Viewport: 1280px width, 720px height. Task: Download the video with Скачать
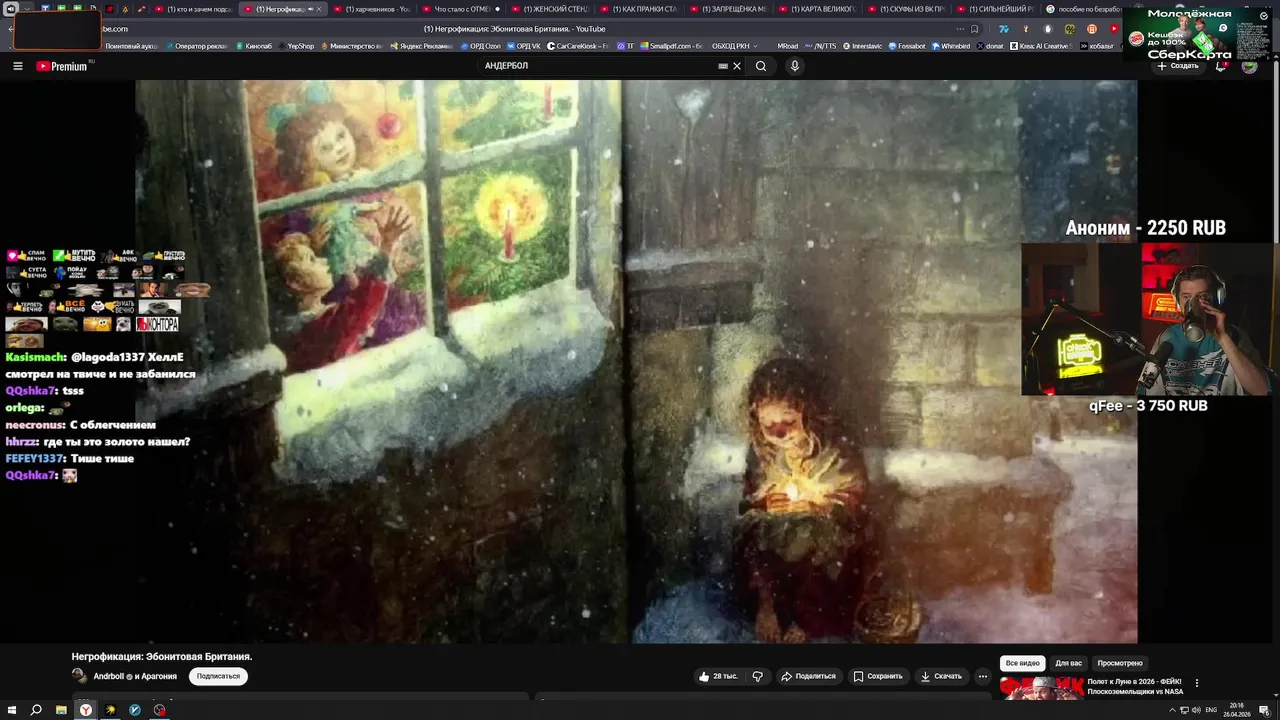(941, 676)
